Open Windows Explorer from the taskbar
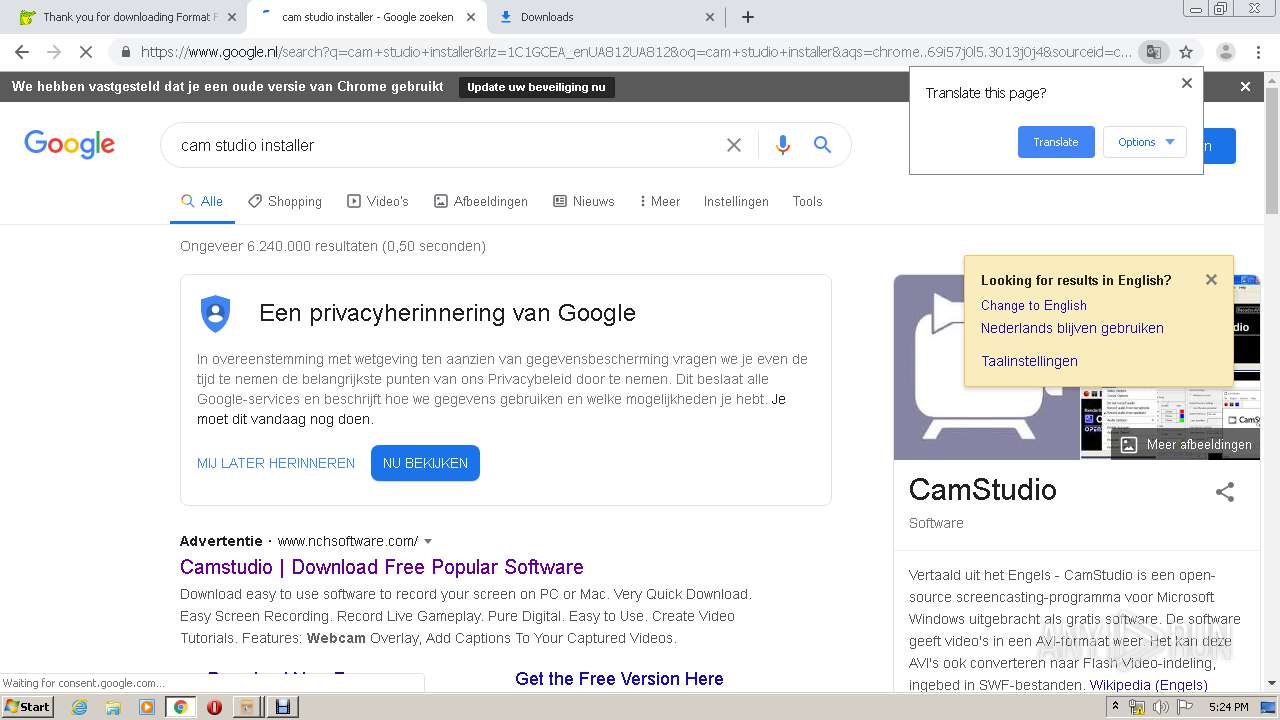Viewport: 1280px width, 720px height. [113, 707]
